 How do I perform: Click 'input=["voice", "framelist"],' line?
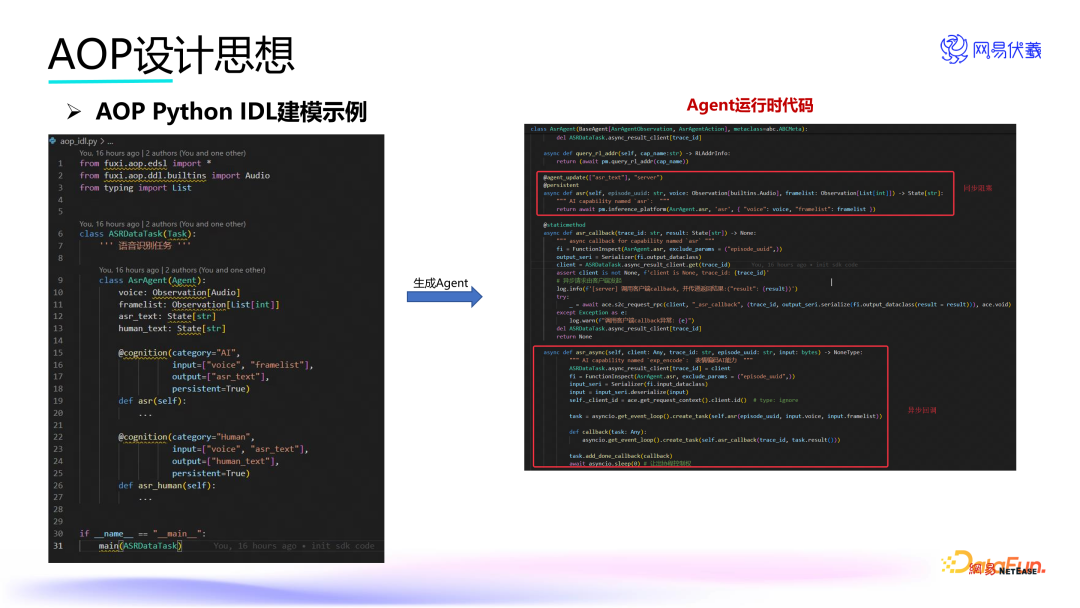click(x=242, y=365)
